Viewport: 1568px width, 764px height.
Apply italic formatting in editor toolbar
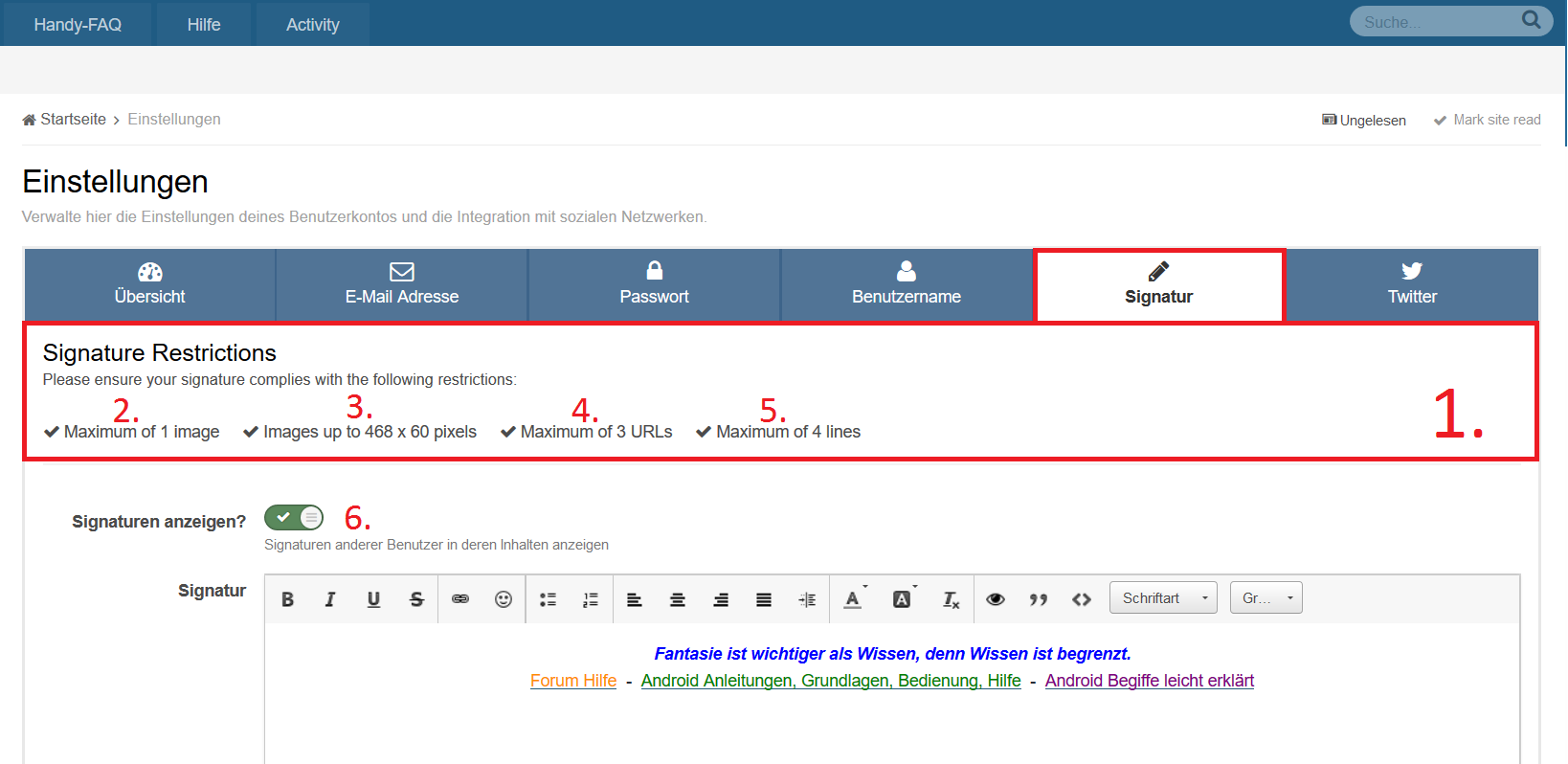pos(330,599)
